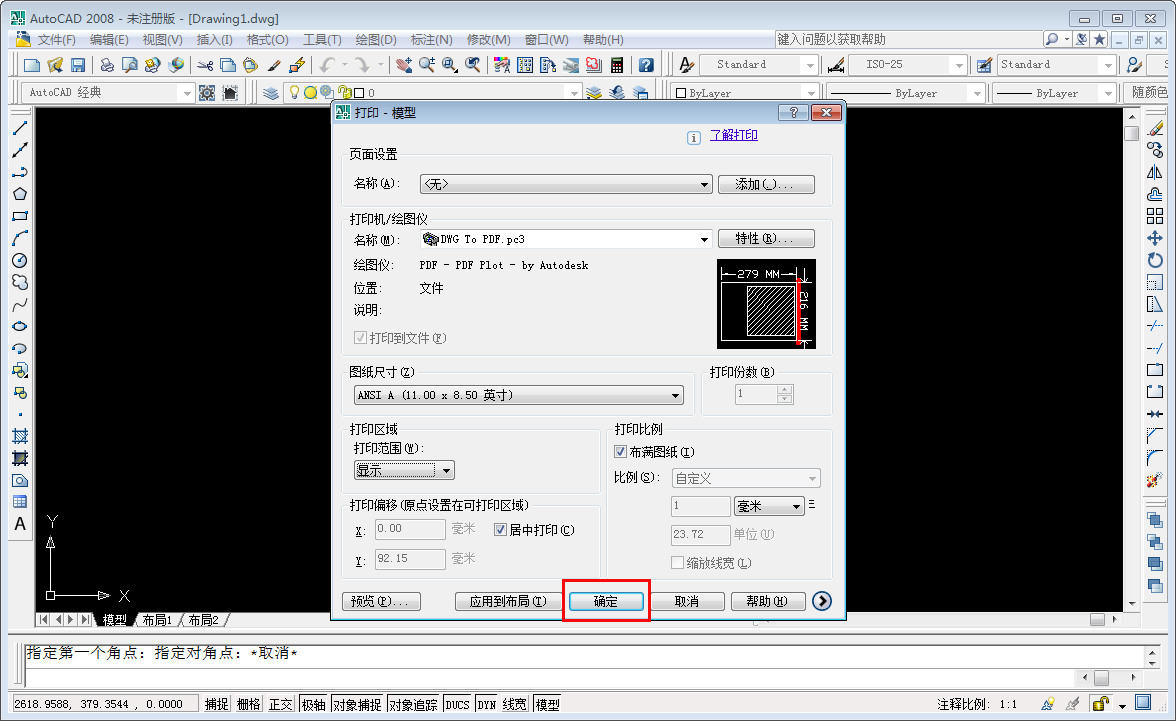Select the Rotate tool
Screen dimensions: 1176x721
1156,256
